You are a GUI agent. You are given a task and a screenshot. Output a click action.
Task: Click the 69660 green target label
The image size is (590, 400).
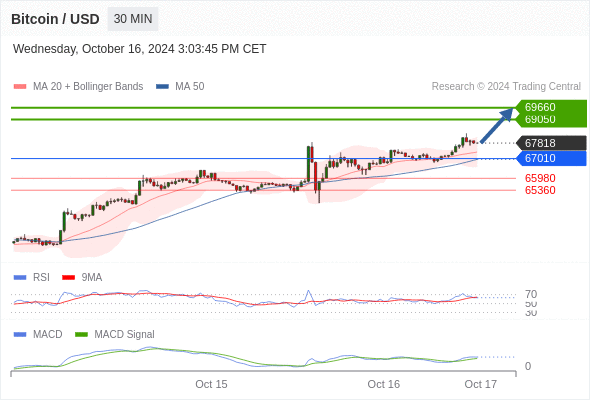click(x=540, y=107)
